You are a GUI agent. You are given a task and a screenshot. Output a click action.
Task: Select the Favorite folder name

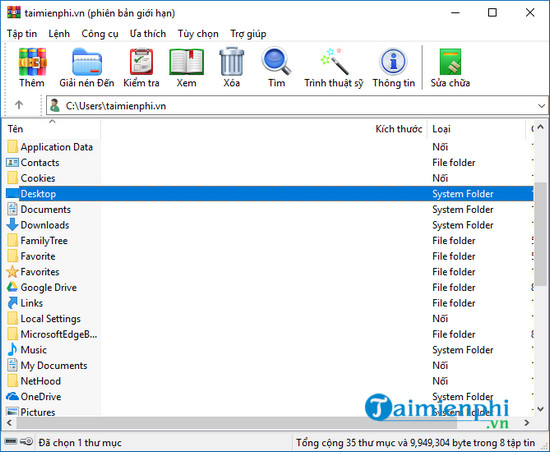pos(38,256)
